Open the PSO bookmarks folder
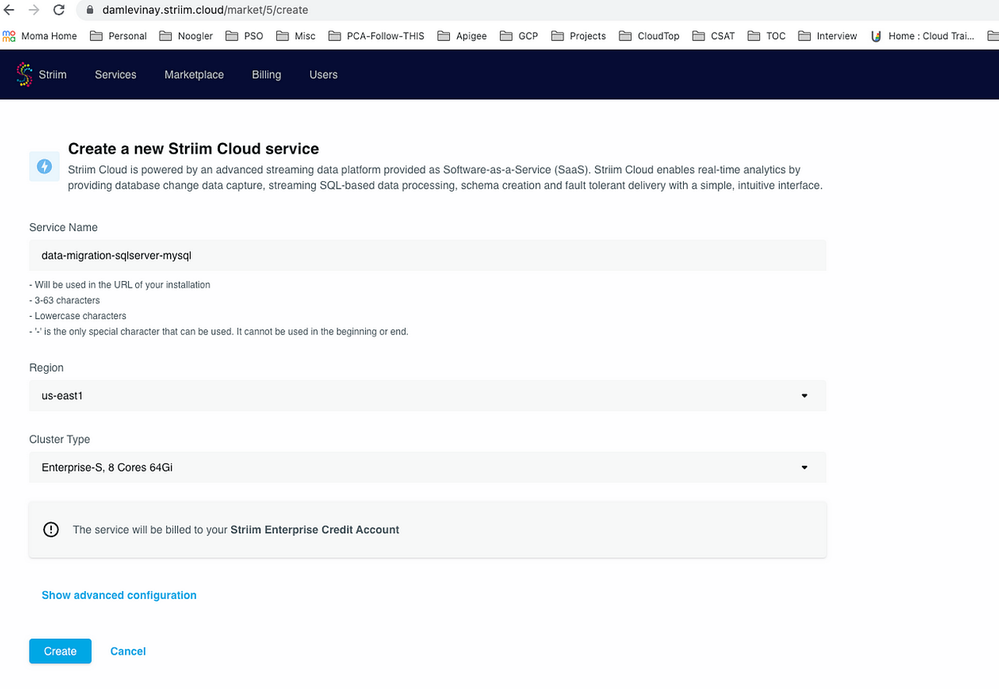This screenshot has height=689, width=999. (x=245, y=36)
